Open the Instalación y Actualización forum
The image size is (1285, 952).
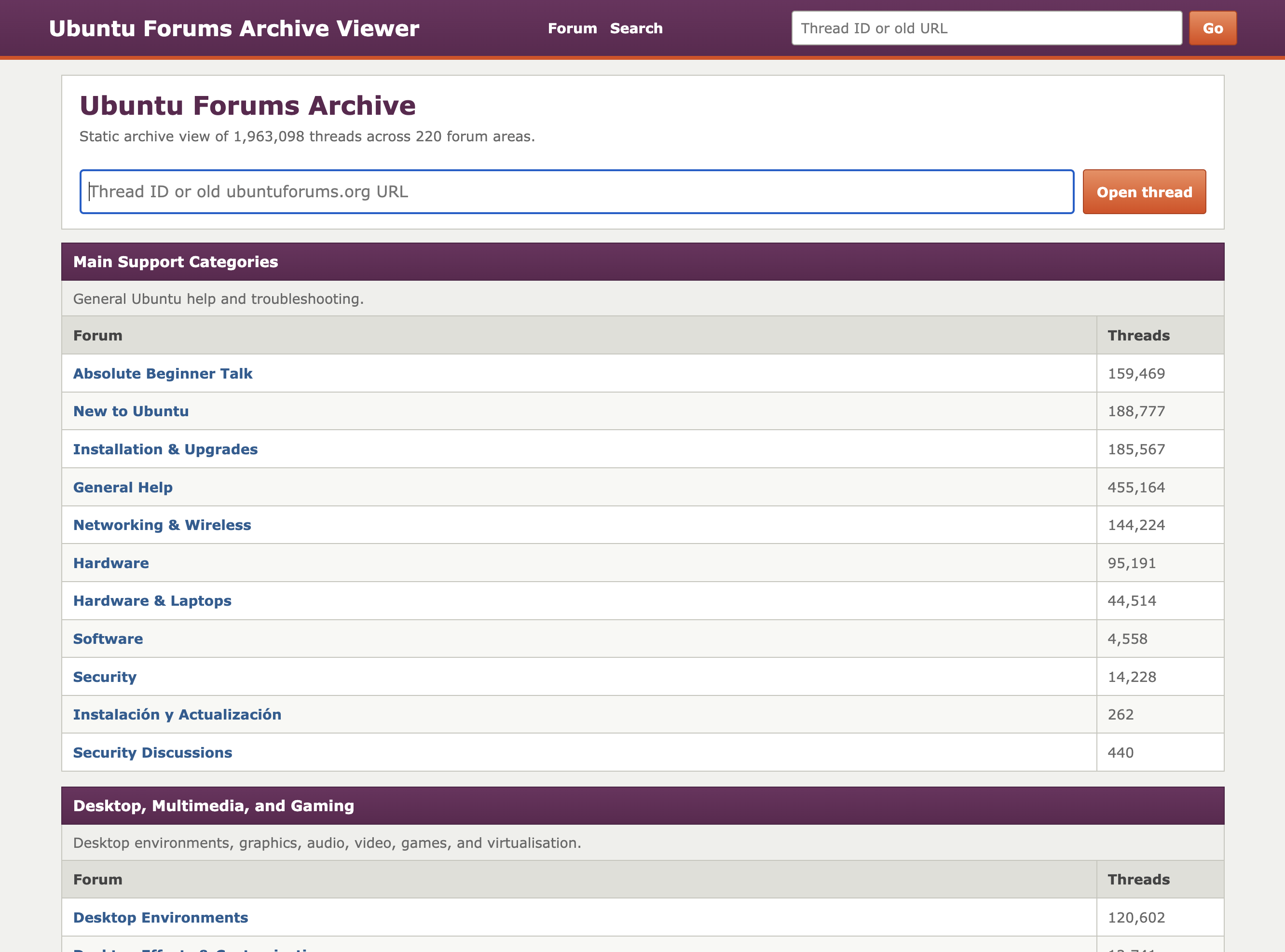(177, 715)
